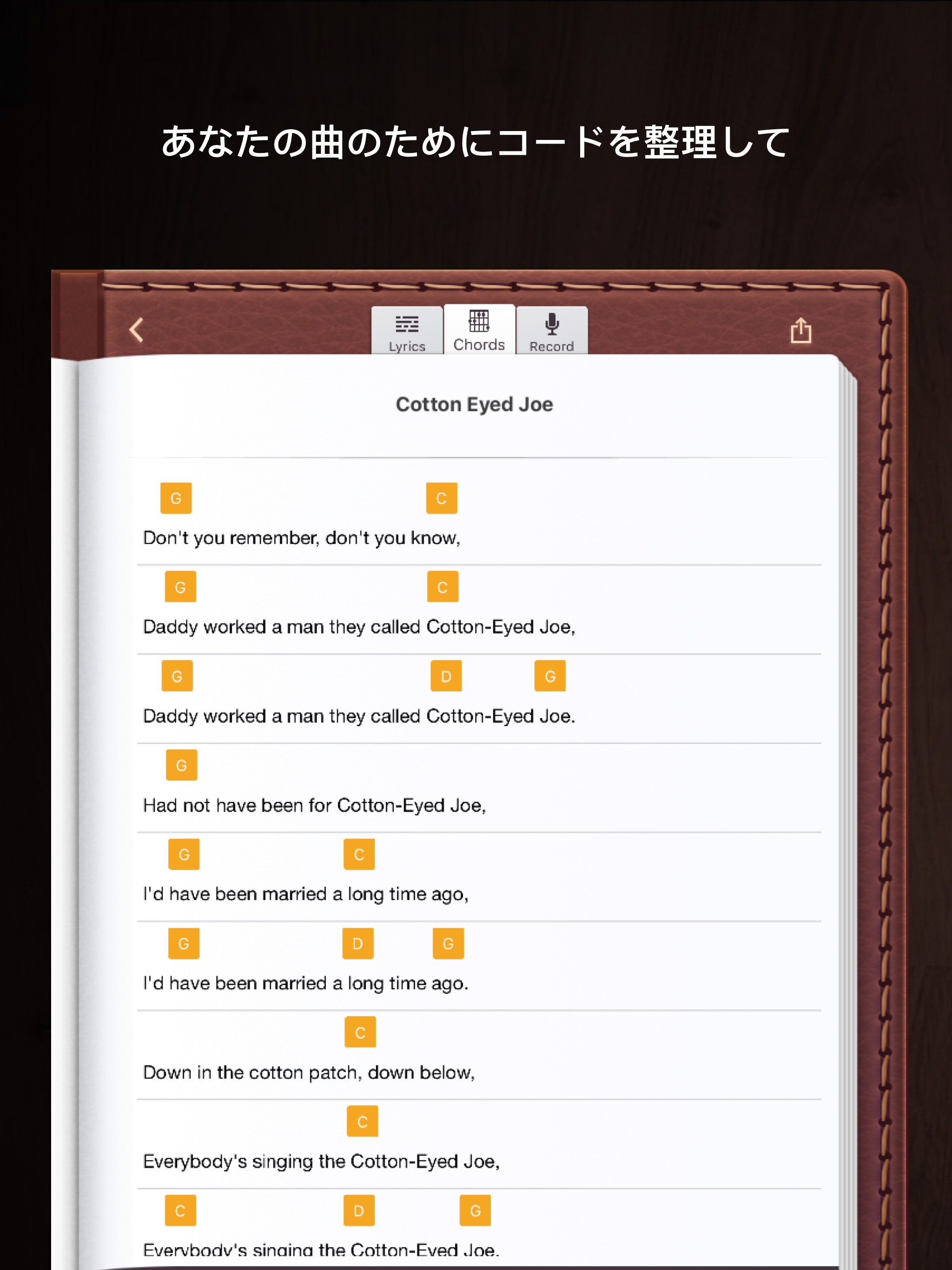
Task: Select lyric line "Had not have been for Cotton-Eyed Joe,"
Action: [x=314, y=805]
